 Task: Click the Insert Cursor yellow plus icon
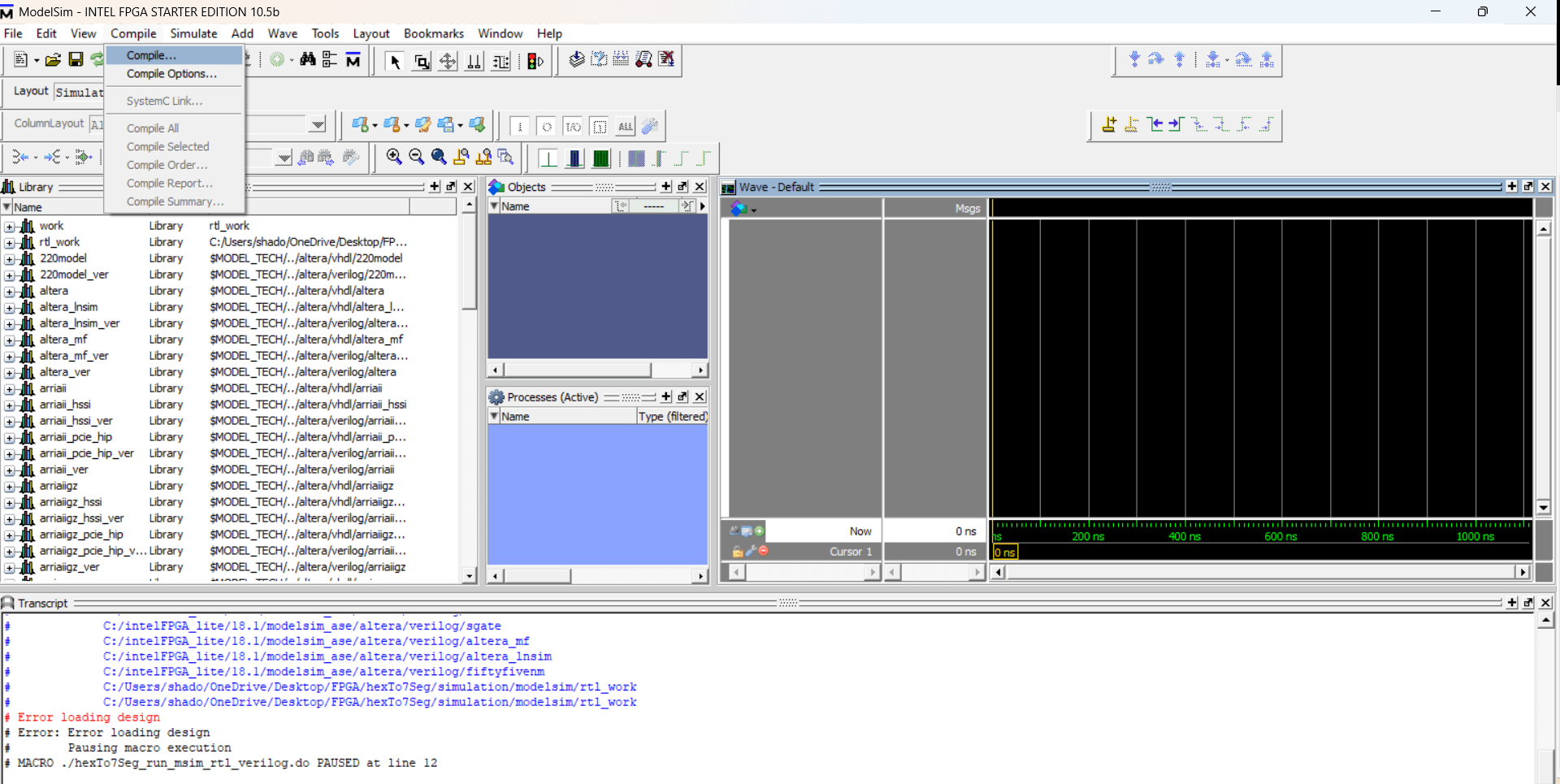(x=1109, y=124)
